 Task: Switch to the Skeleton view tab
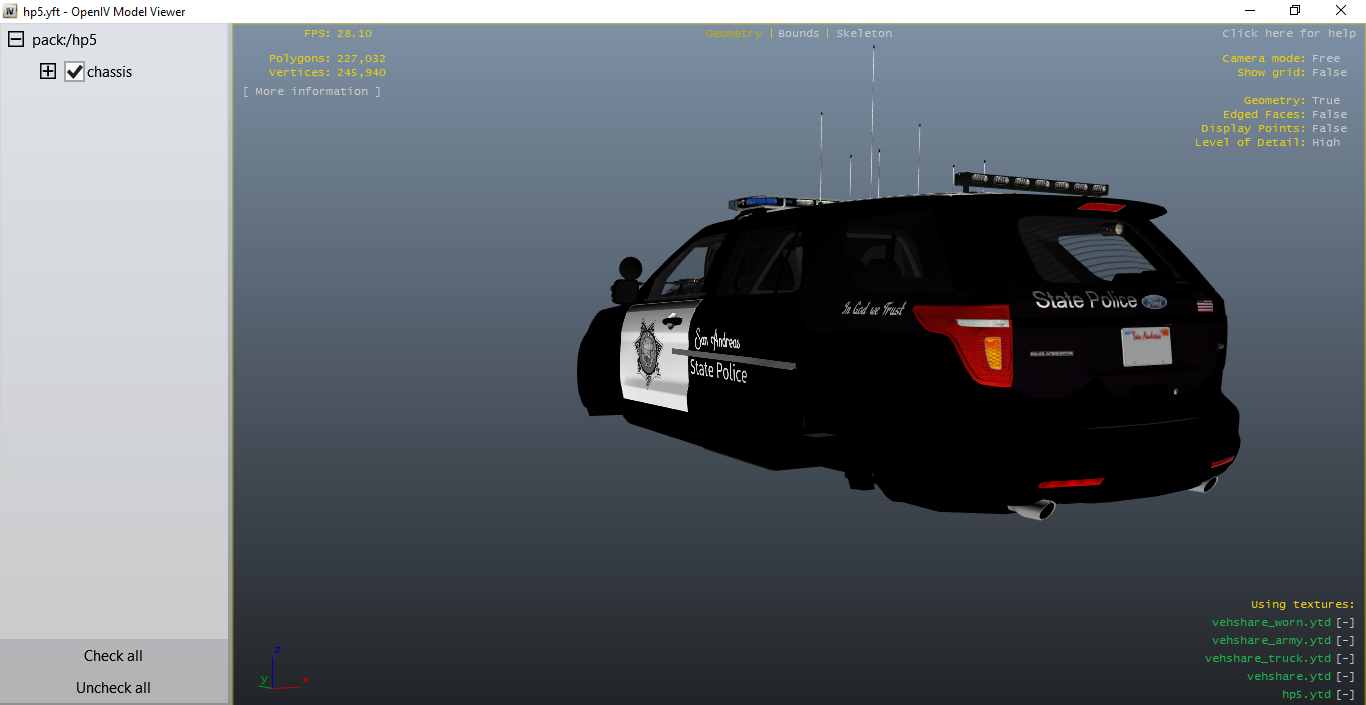pos(864,34)
